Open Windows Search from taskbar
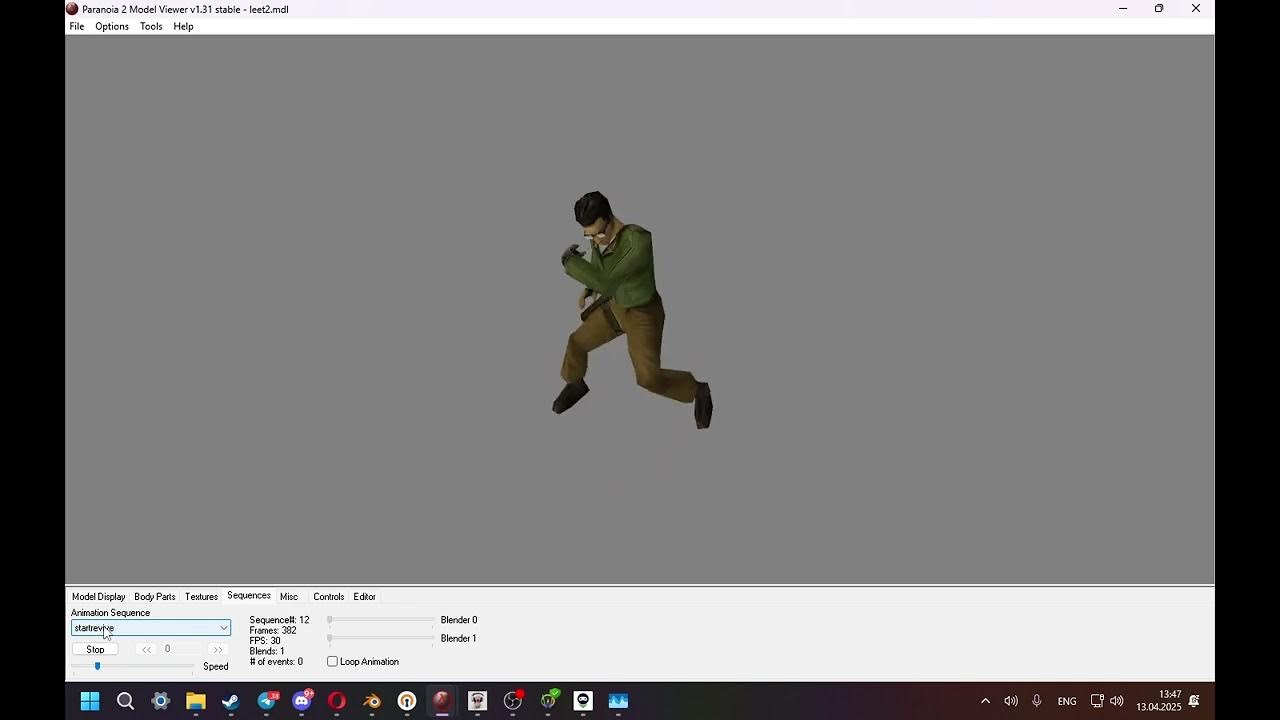1280x720 pixels. [x=125, y=701]
